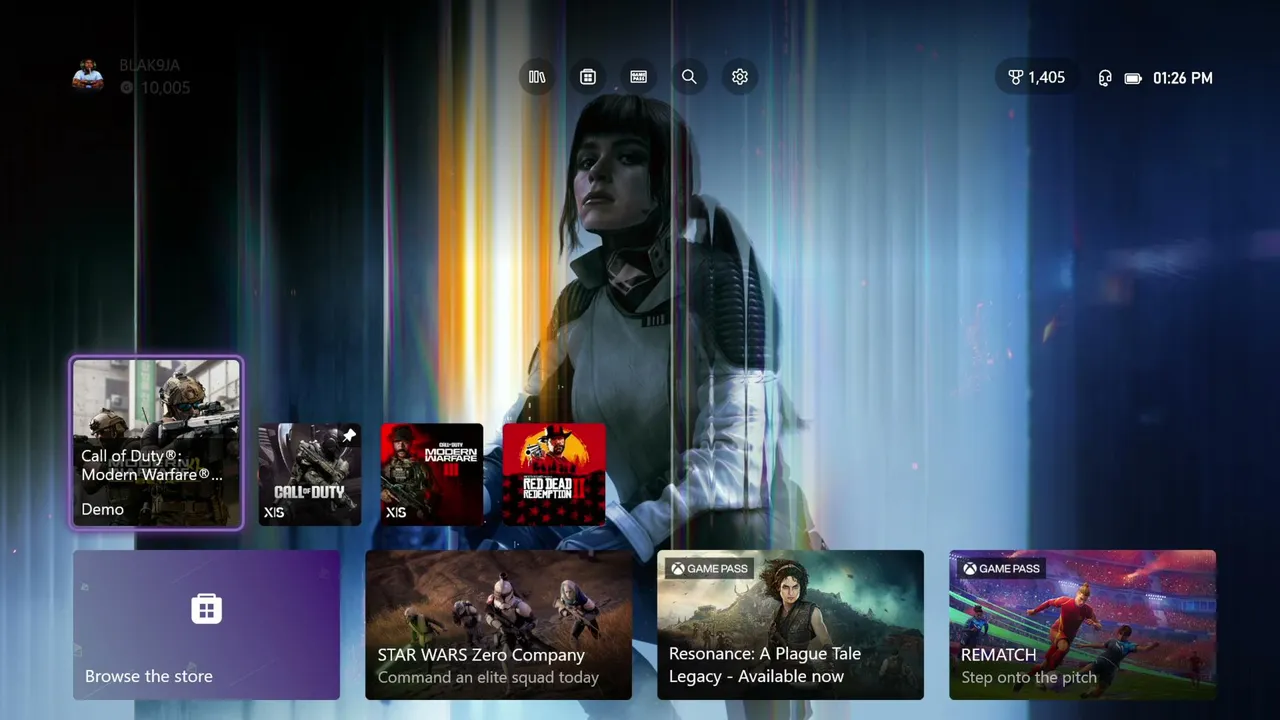Click the X|S badge on Call of Duty tile
The height and width of the screenshot is (720, 1280).
[x=274, y=512]
